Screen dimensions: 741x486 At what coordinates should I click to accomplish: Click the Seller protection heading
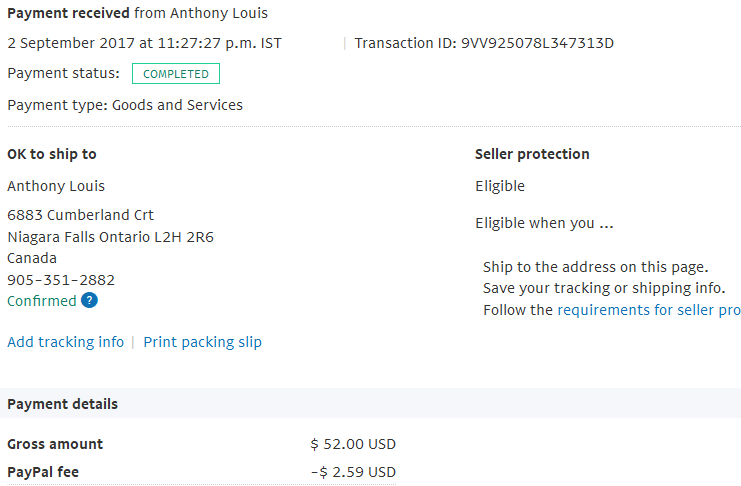pyautogui.click(x=532, y=154)
